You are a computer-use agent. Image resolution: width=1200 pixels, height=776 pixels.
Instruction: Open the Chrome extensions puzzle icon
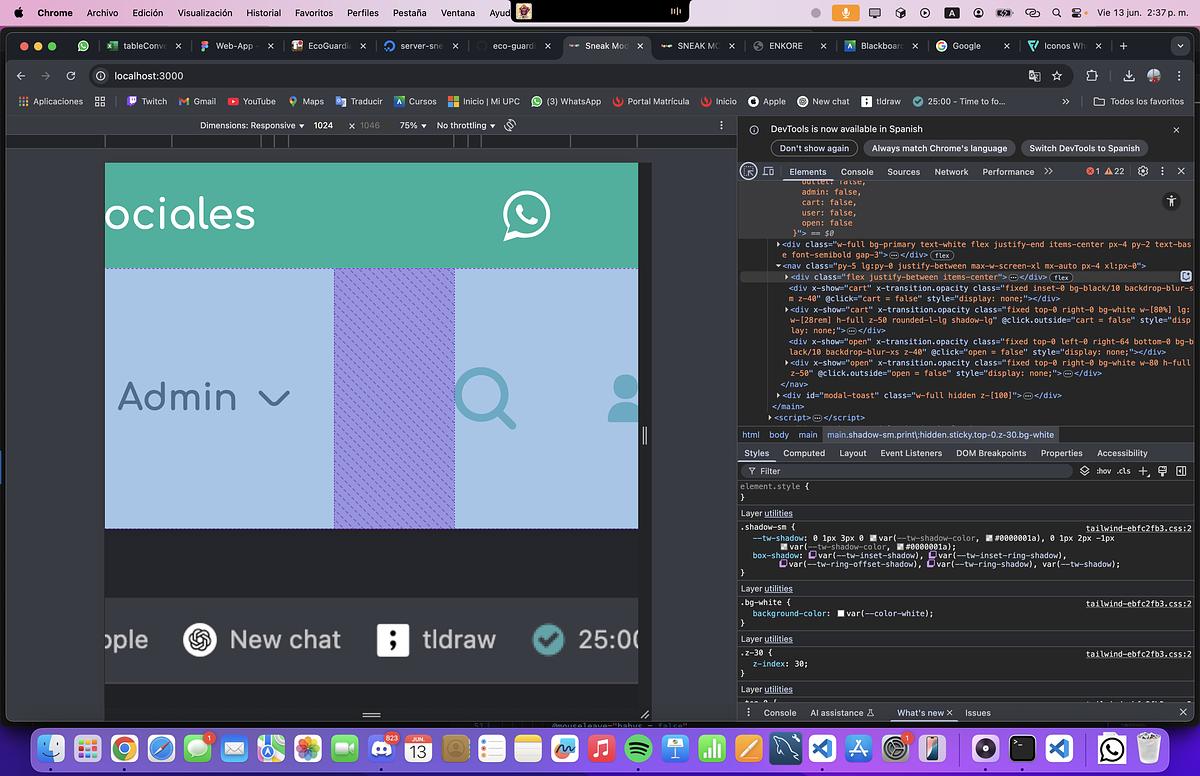pos(1092,75)
